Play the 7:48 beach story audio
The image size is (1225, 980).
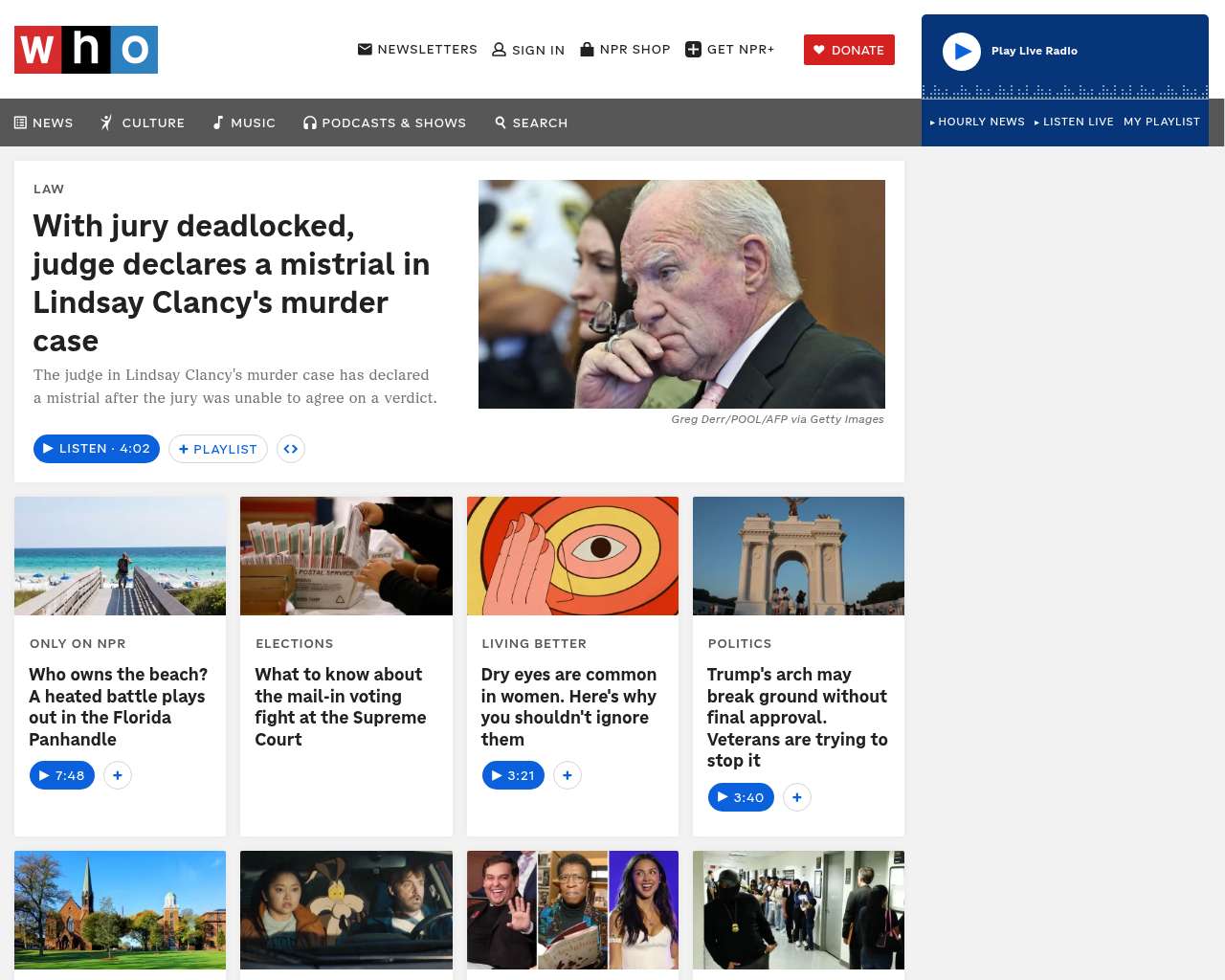[x=62, y=775]
